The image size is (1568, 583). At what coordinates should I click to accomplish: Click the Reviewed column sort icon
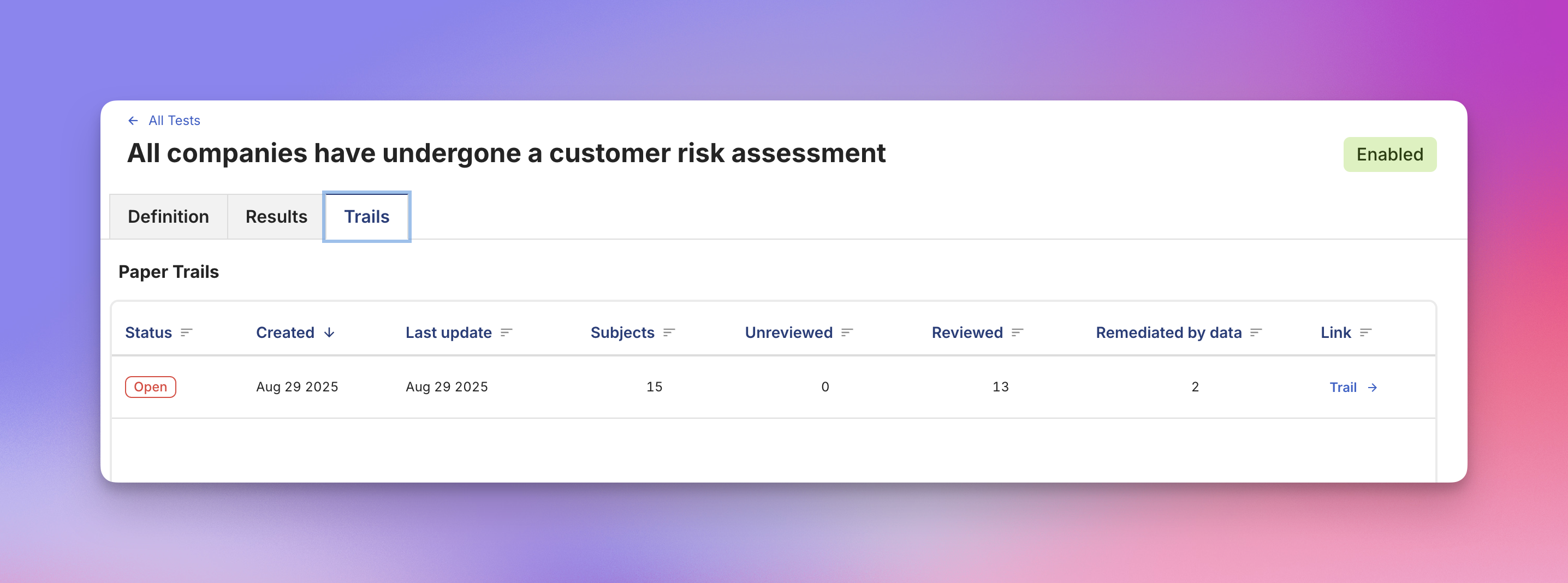point(1017,332)
